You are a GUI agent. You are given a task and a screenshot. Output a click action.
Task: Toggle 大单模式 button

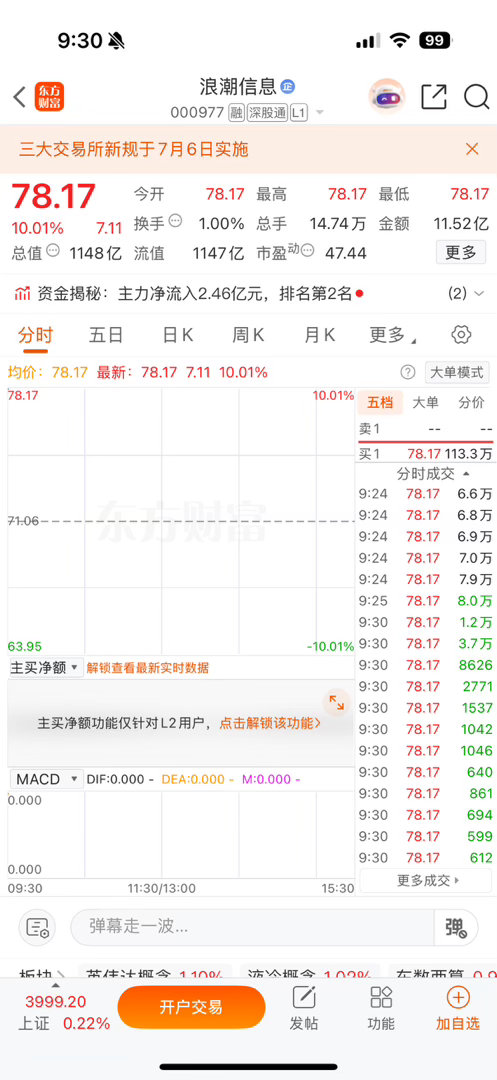[x=457, y=373]
